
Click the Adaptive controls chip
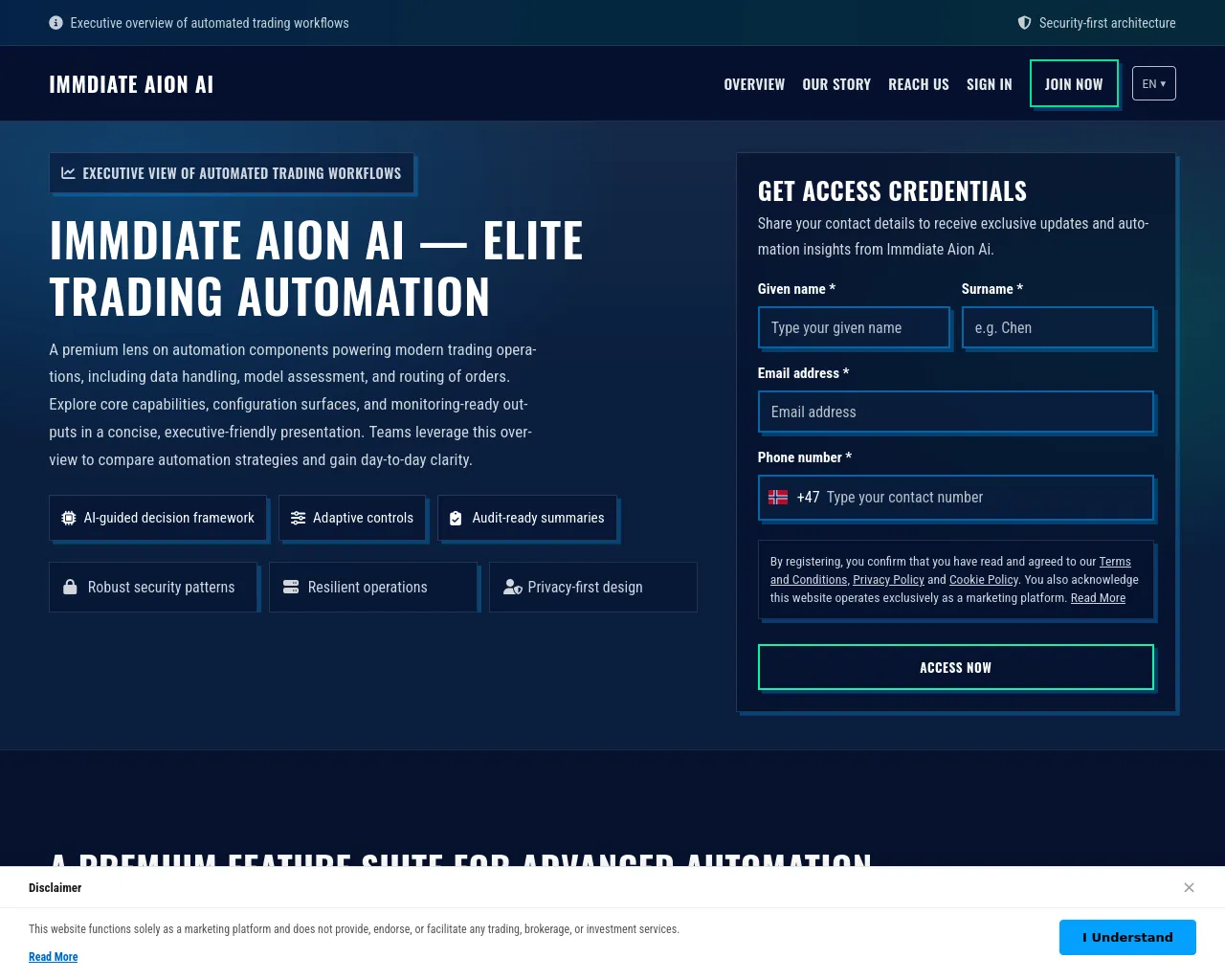[352, 518]
